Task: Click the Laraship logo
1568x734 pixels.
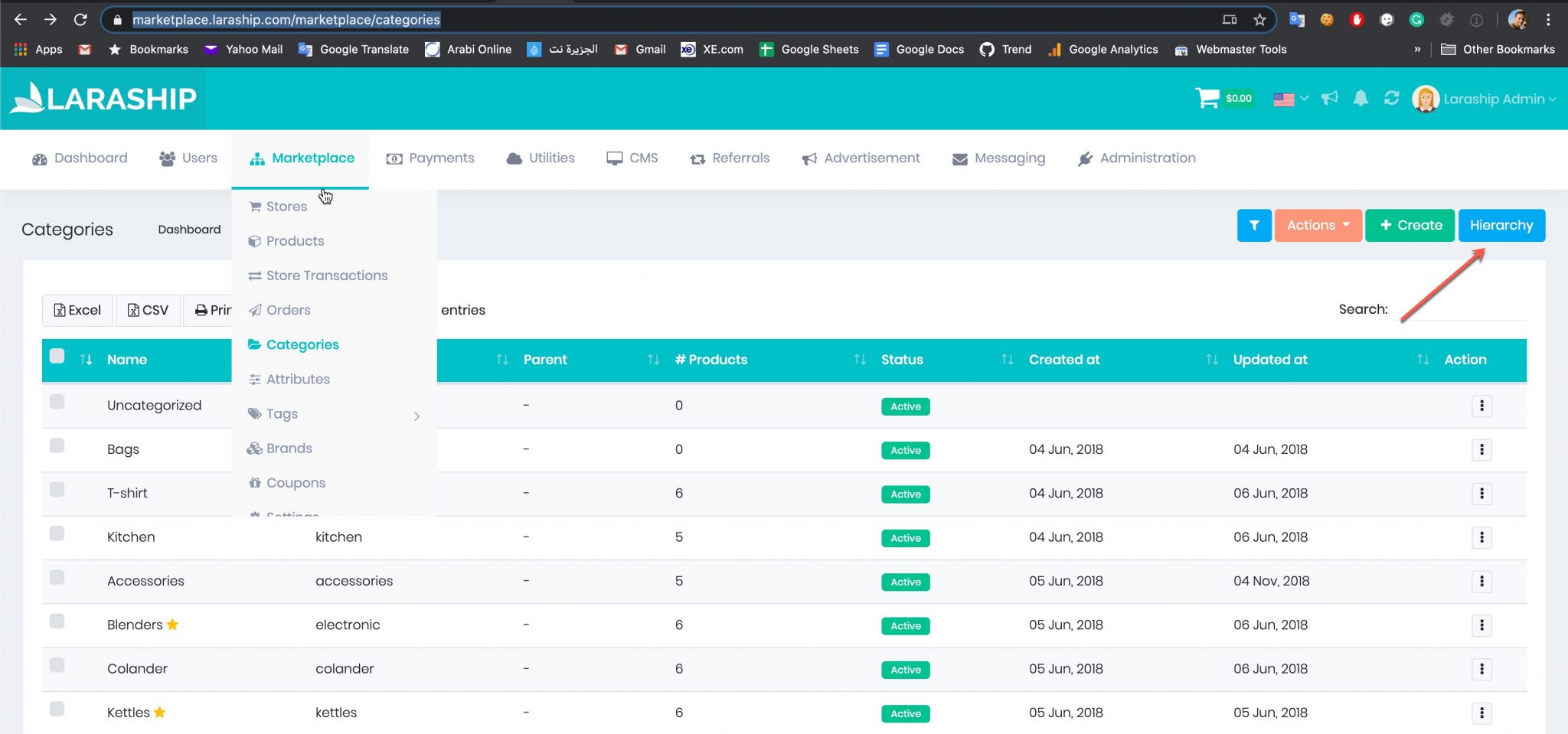Action: coord(103,98)
